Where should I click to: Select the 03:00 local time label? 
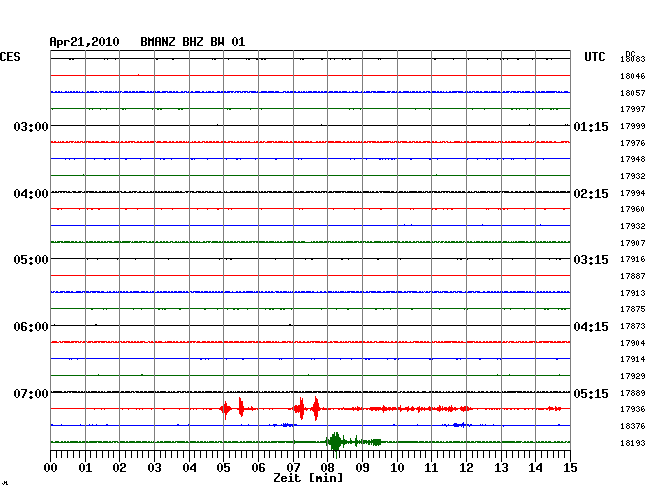pyautogui.click(x=31, y=126)
